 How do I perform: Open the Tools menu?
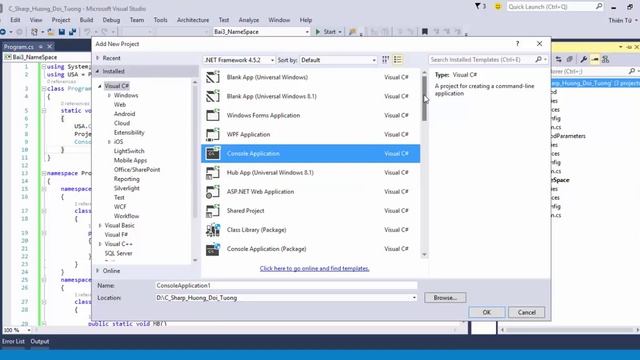(160, 20)
